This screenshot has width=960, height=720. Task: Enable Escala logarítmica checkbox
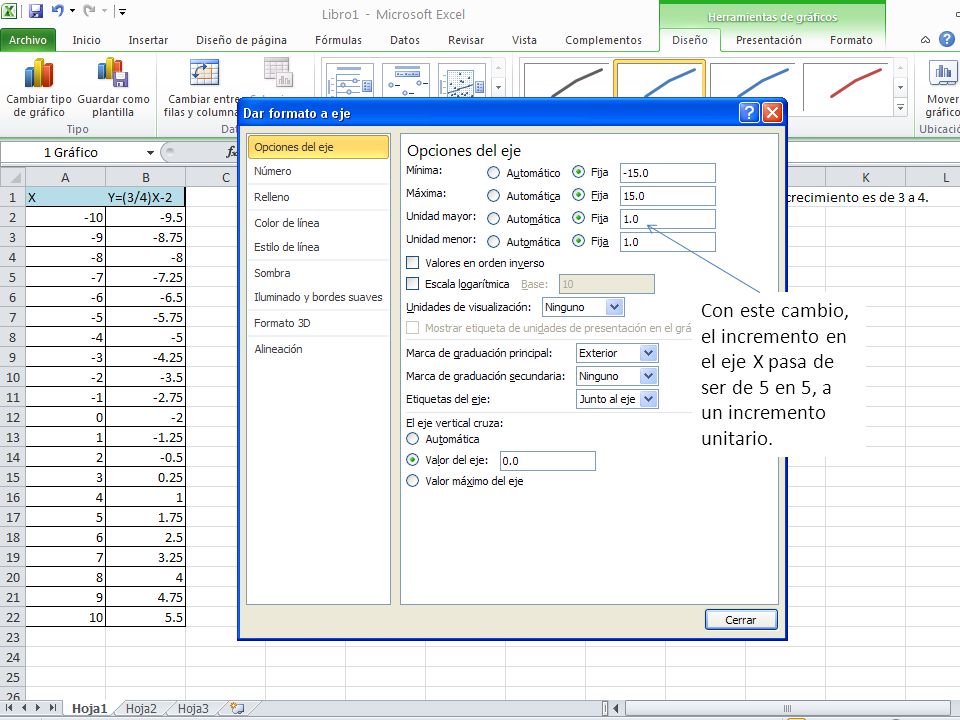[413, 283]
